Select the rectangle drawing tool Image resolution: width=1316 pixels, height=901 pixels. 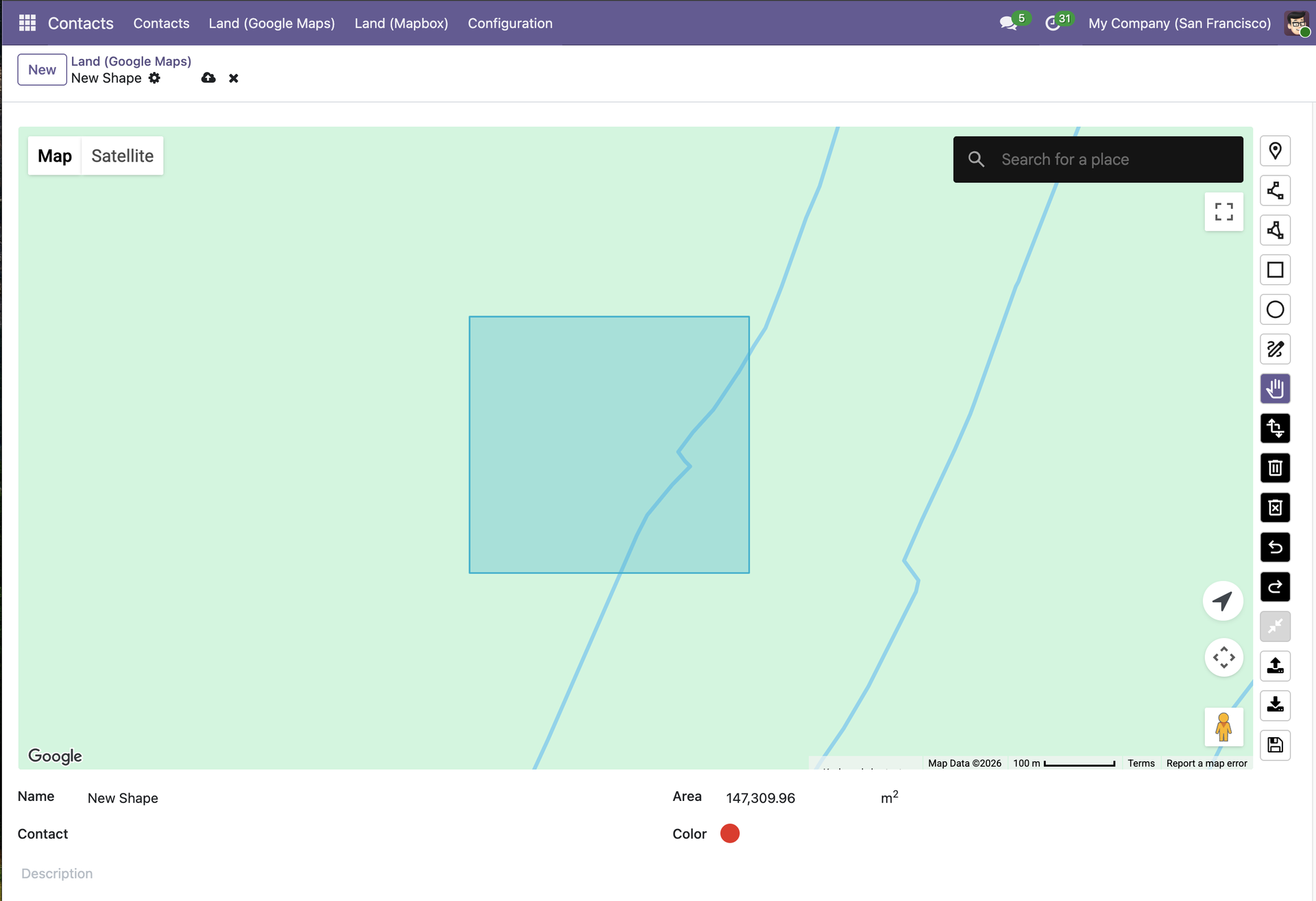1275,270
